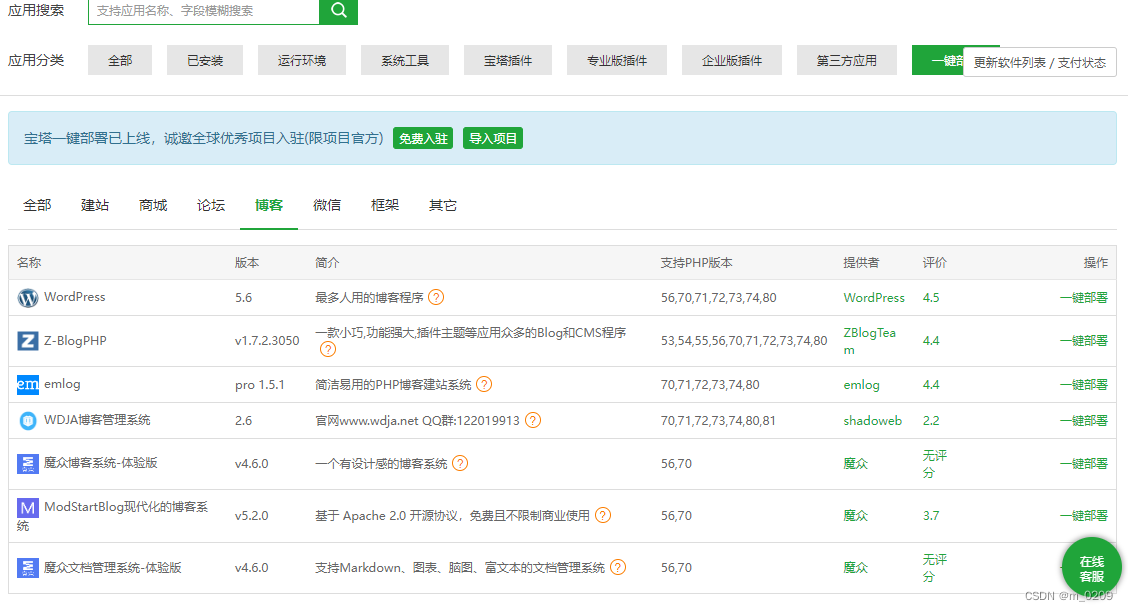Click the ModStartBlog logo icon
The width and height of the screenshot is (1128, 611).
click(x=27, y=508)
